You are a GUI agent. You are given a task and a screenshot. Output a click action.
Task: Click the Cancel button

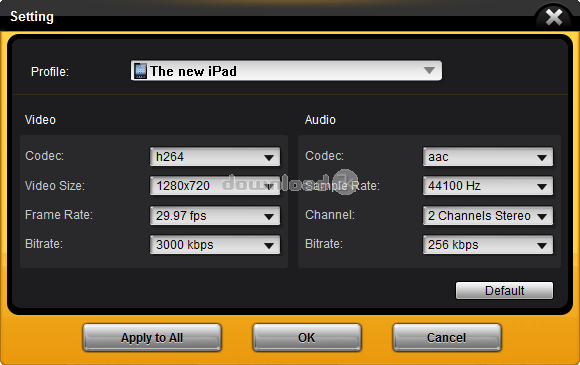[x=446, y=338]
